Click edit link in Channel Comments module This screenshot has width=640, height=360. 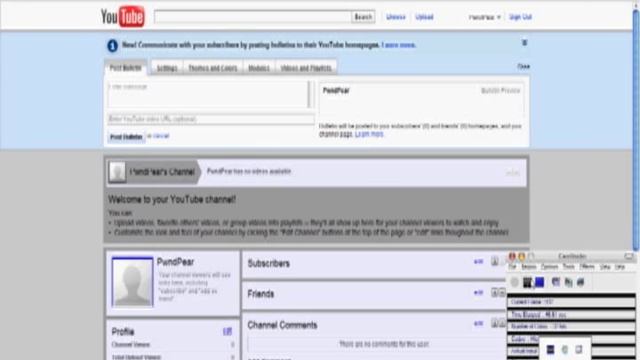tap(478, 323)
